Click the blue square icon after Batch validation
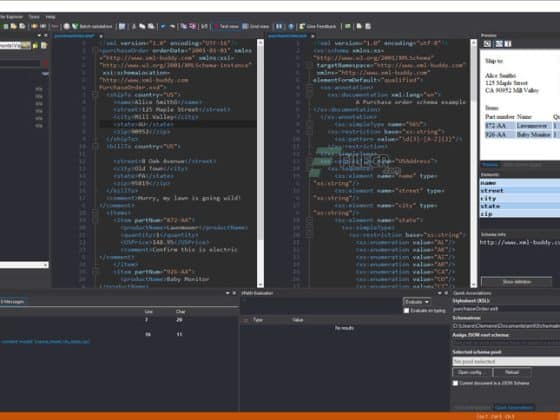This screenshot has height=420, width=560. coord(122,26)
